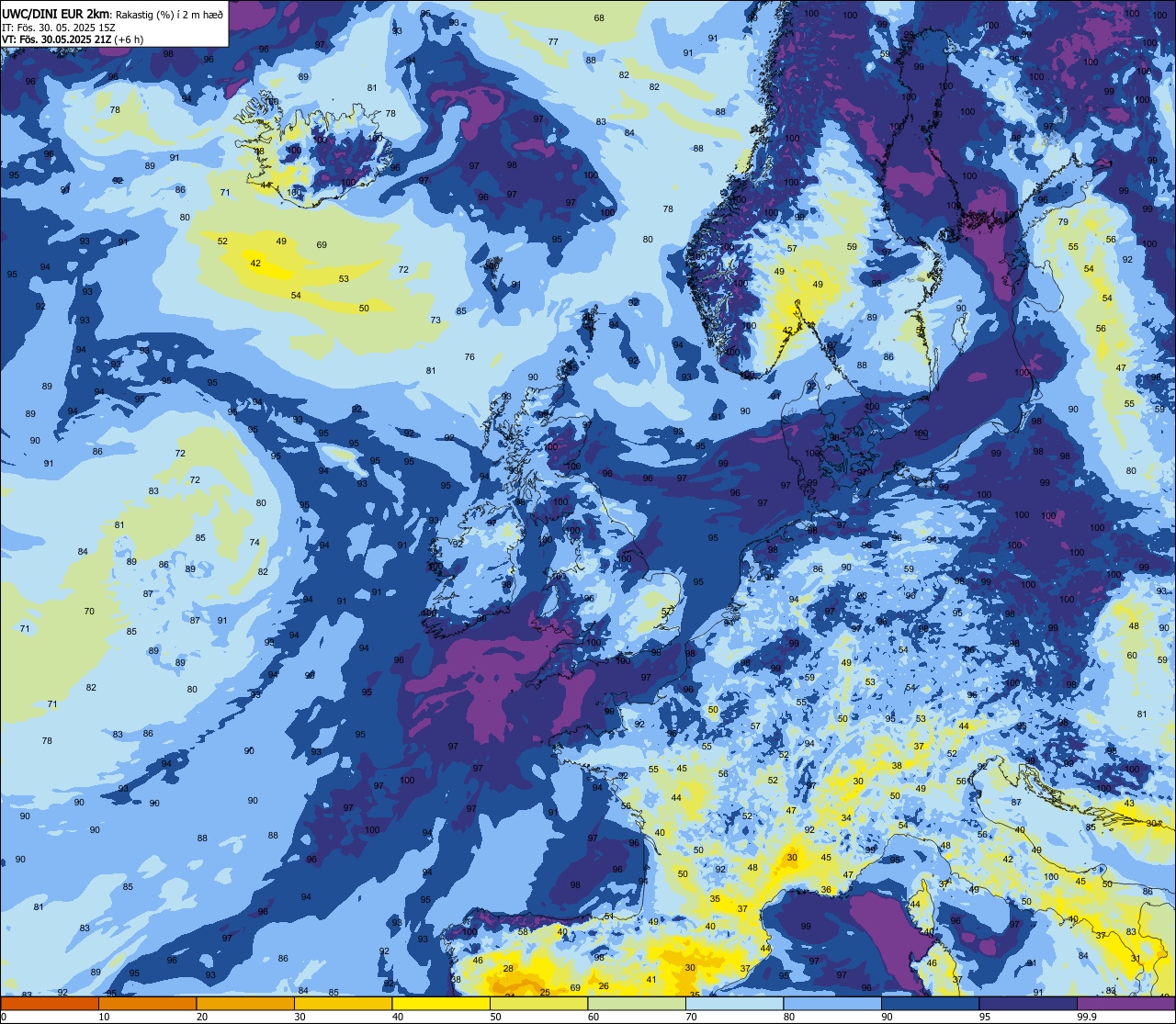Viewport: 1176px width, 1024px height.
Task: Click the 70–80 pale blue legend swatch
Action: [734, 1003]
